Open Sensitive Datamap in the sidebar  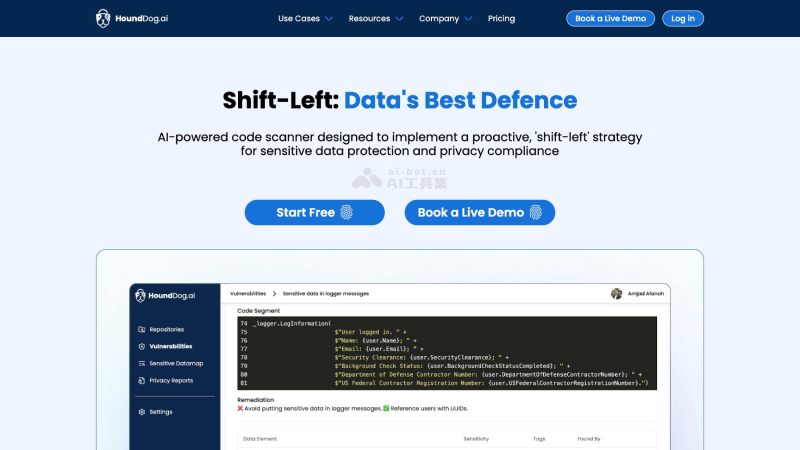176,364
